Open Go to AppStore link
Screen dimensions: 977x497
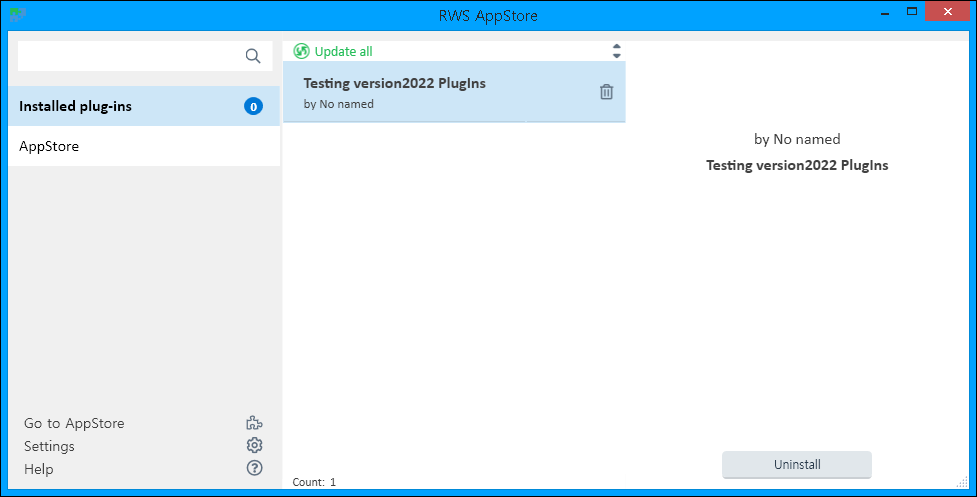click(74, 424)
